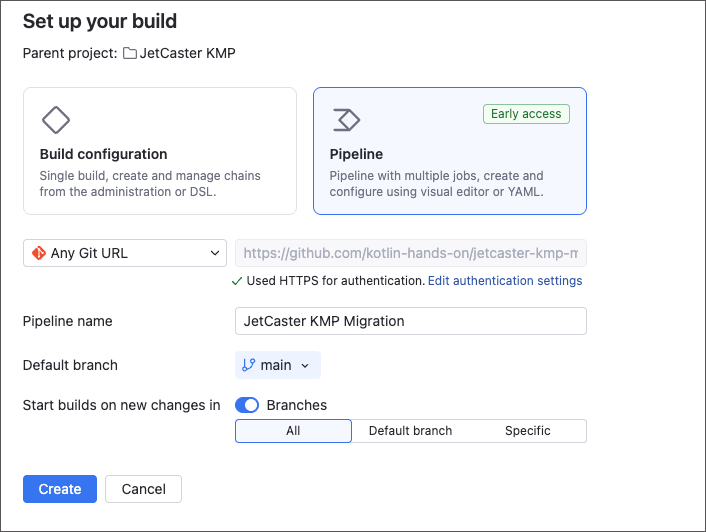Select the Specific branches option
706x532 pixels.
coord(528,431)
